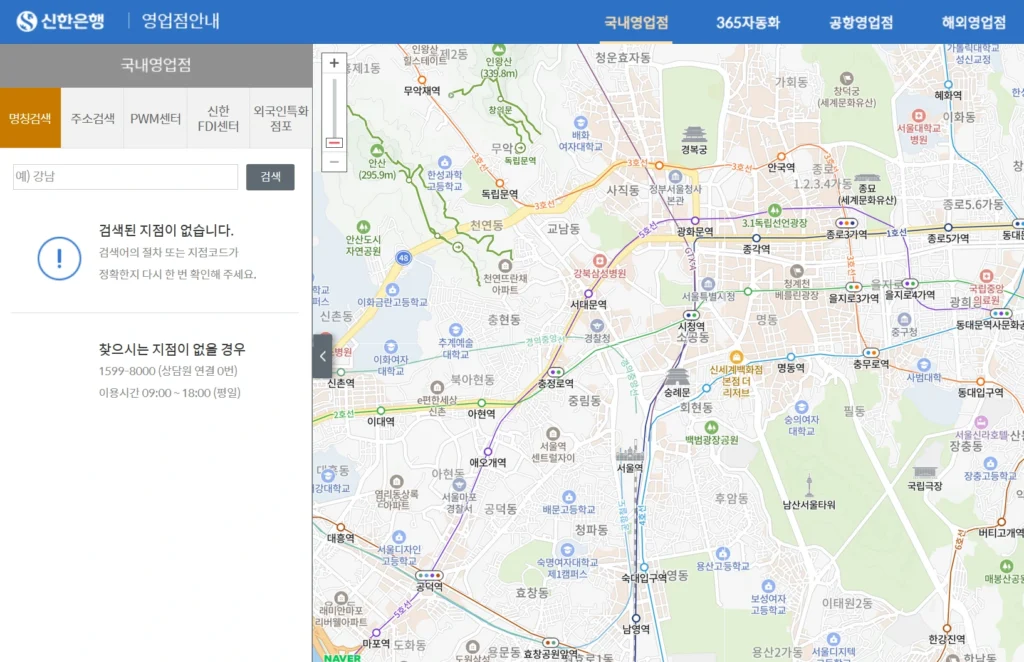Switch to the 외국인특화점포 tab
This screenshot has width=1024, height=662.
click(281, 117)
